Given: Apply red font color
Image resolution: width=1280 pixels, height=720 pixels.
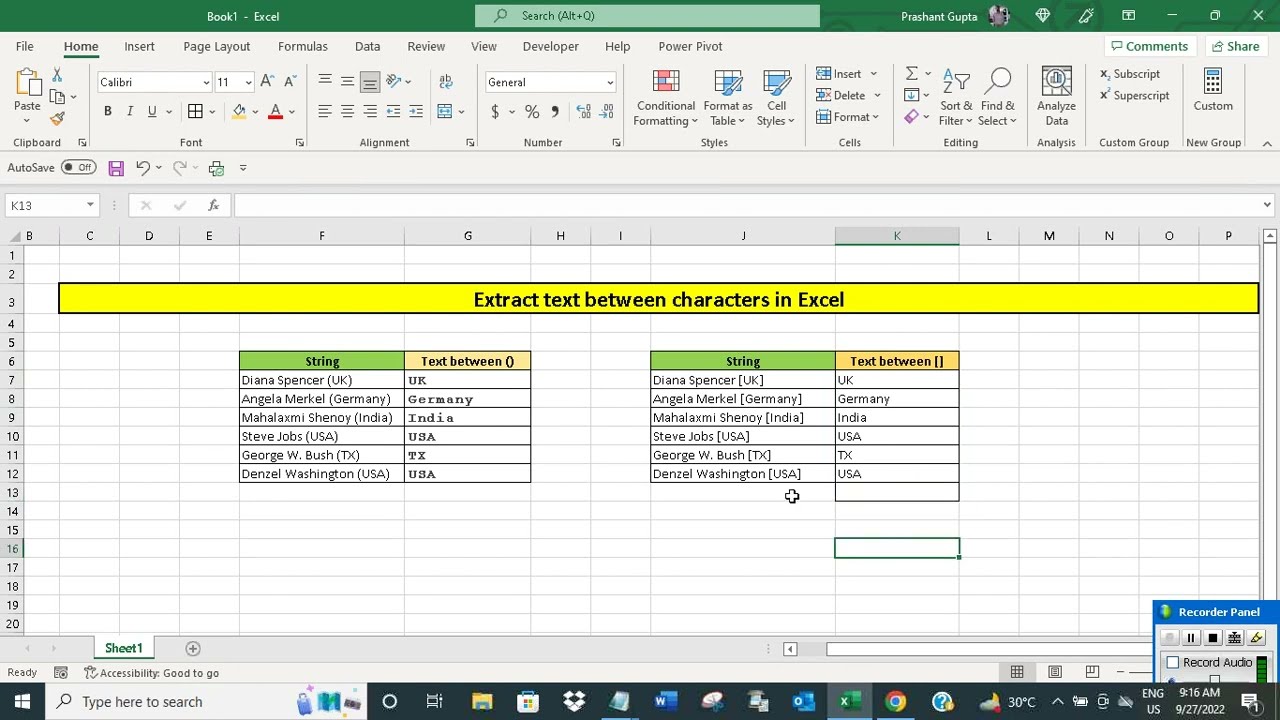Looking at the screenshot, I should point(275,111).
